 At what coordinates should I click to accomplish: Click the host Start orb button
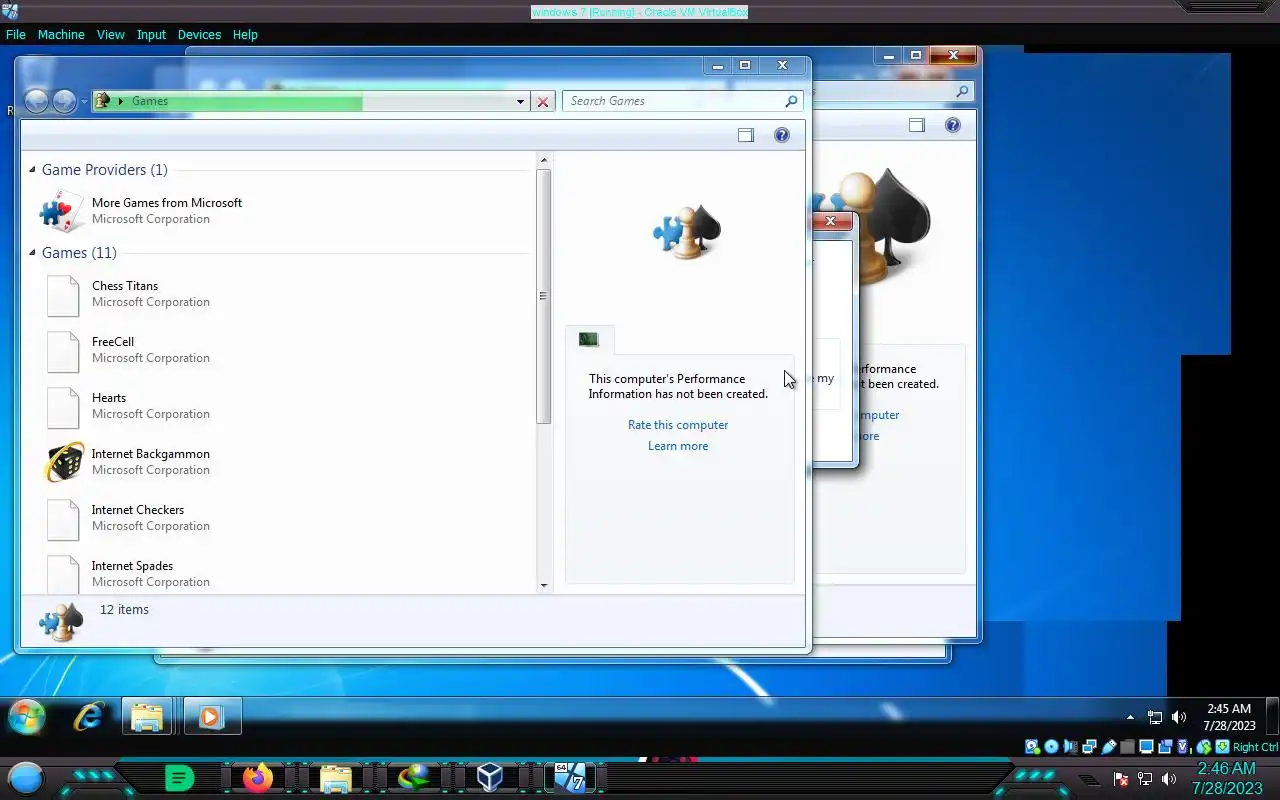(26, 778)
